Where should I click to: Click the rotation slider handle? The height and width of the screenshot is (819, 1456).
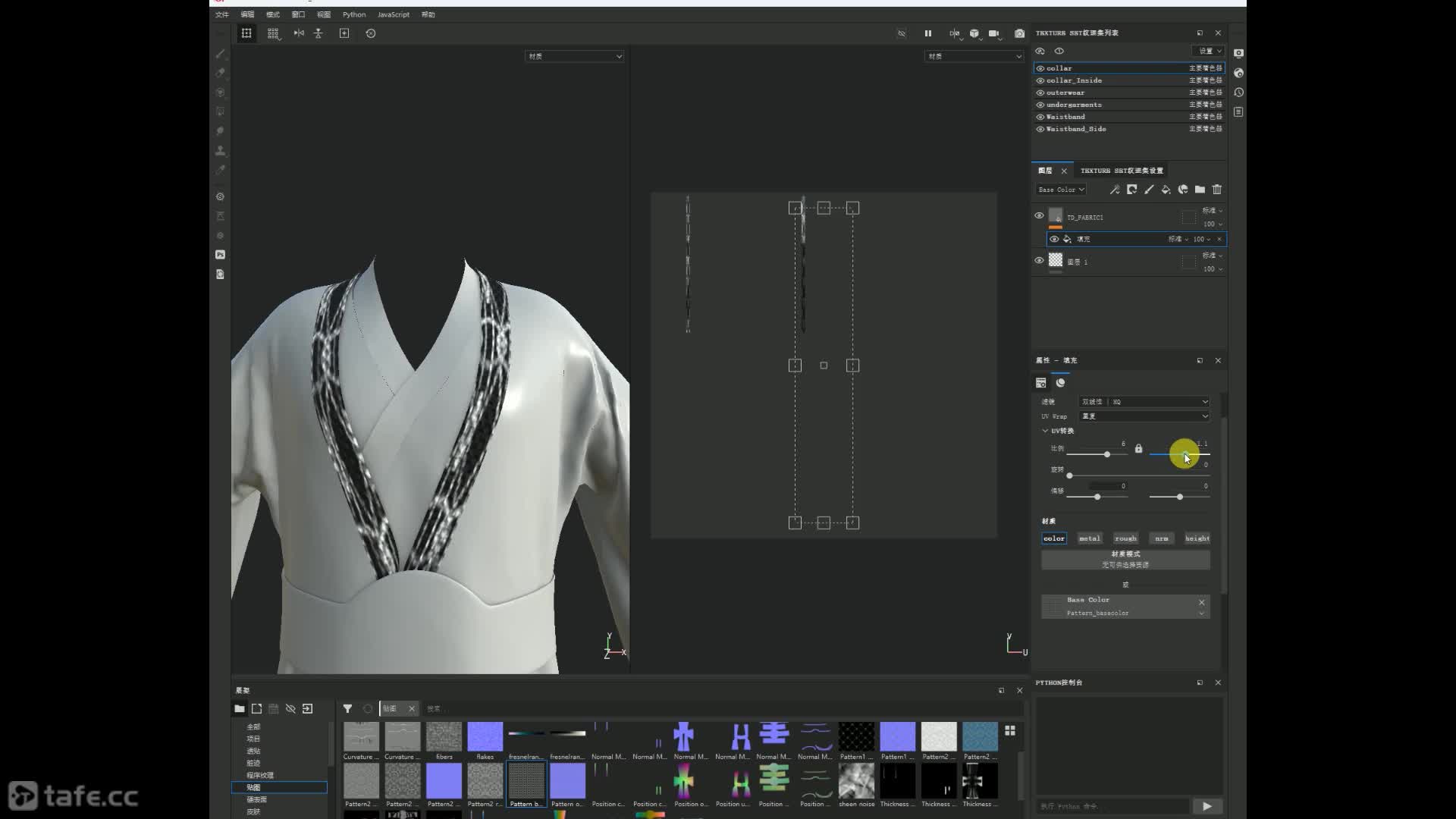pyautogui.click(x=1070, y=475)
